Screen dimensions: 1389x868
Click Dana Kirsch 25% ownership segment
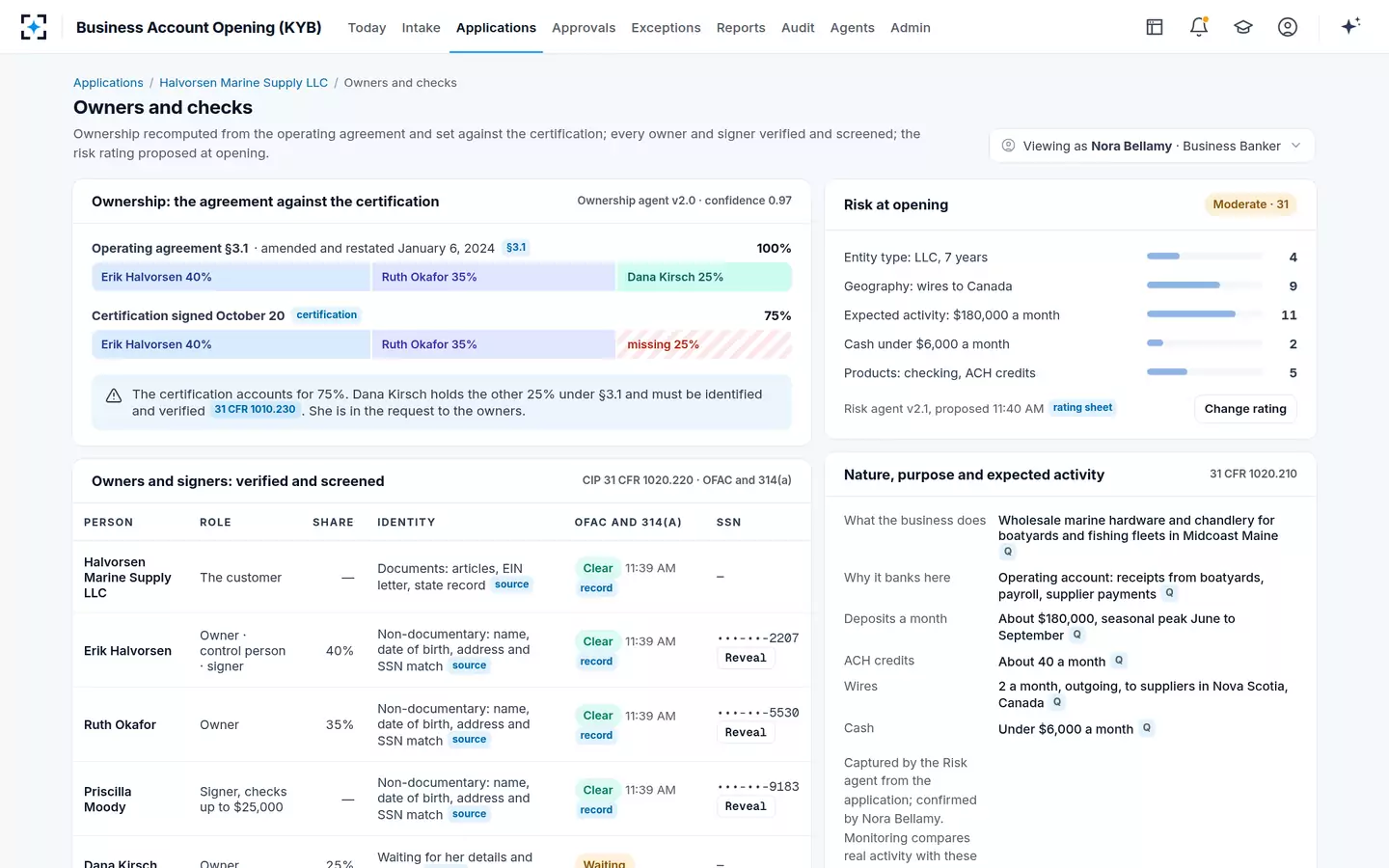(x=704, y=277)
